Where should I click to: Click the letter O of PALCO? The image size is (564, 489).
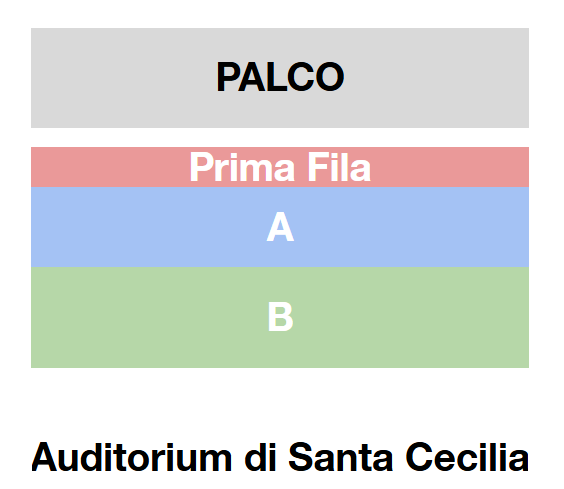coord(330,77)
